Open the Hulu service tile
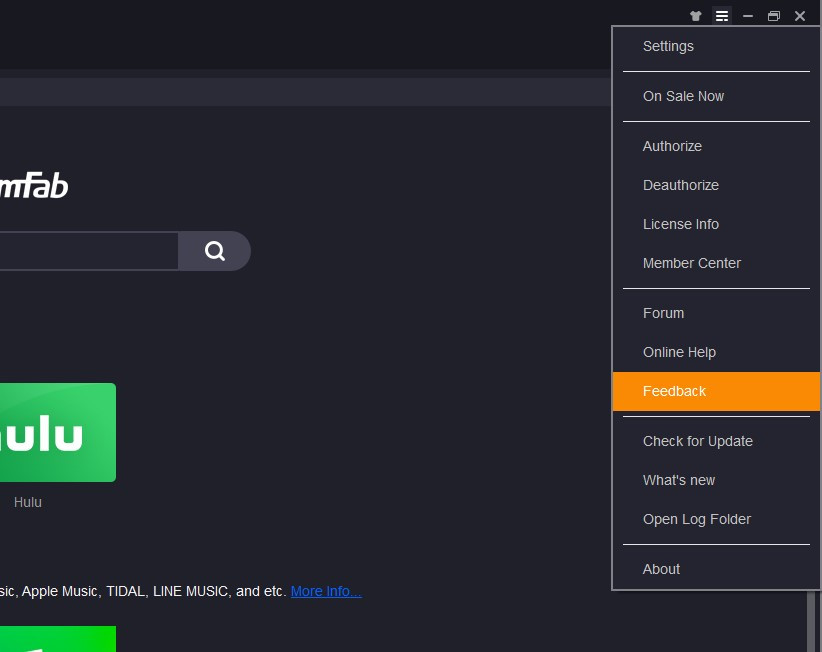This screenshot has width=822, height=652. pyautogui.click(x=57, y=432)
